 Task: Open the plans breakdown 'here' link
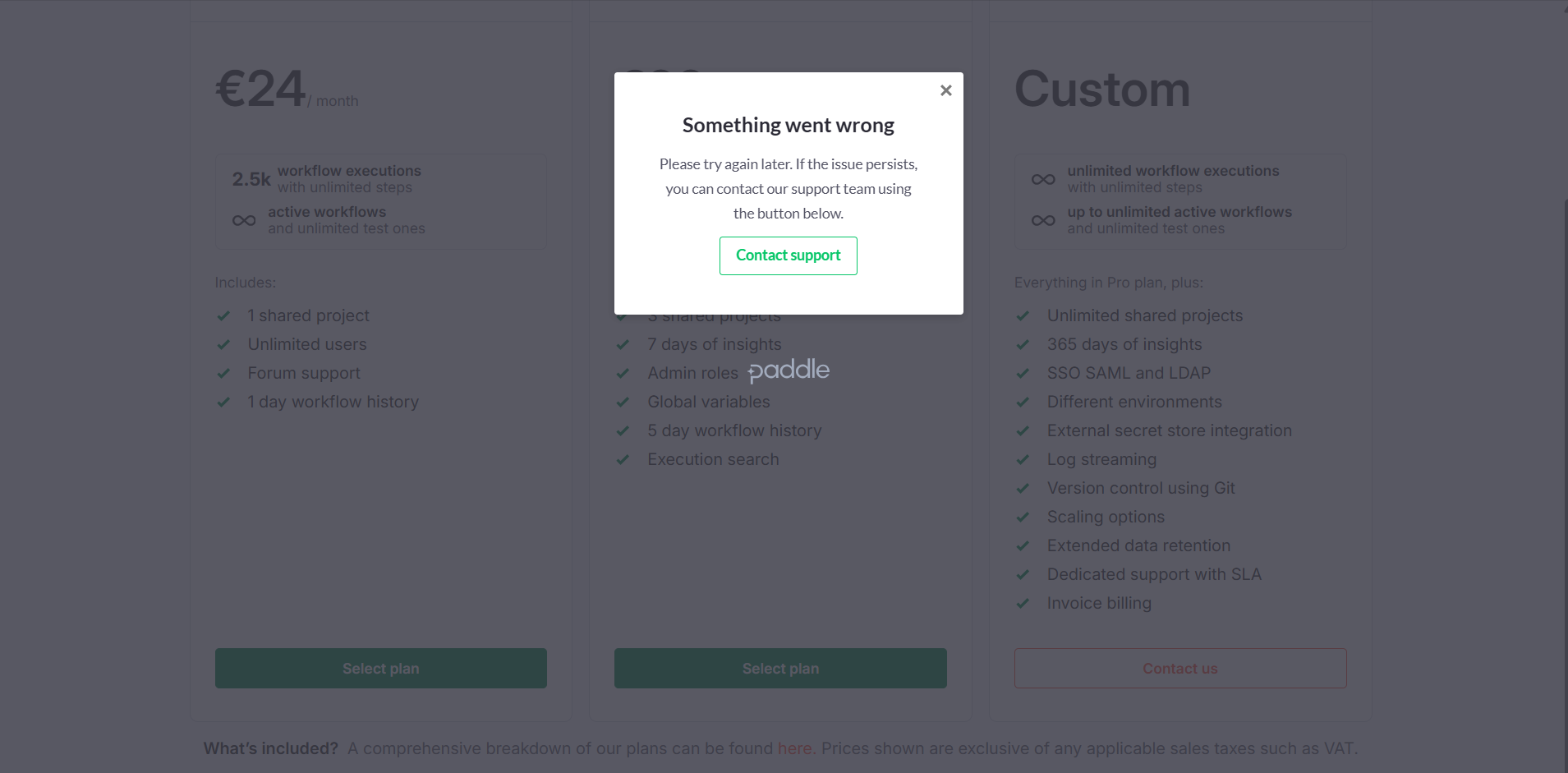click(x=794, y=748)
